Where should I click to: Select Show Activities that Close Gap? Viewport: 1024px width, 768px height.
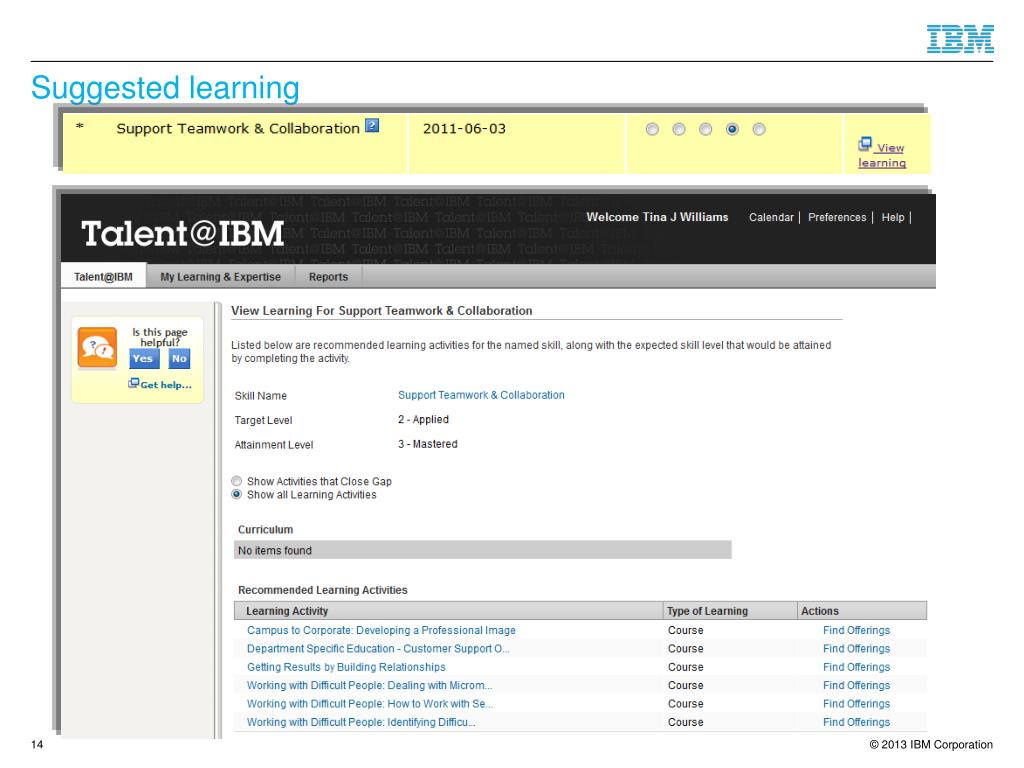click(x=236, y=481)
